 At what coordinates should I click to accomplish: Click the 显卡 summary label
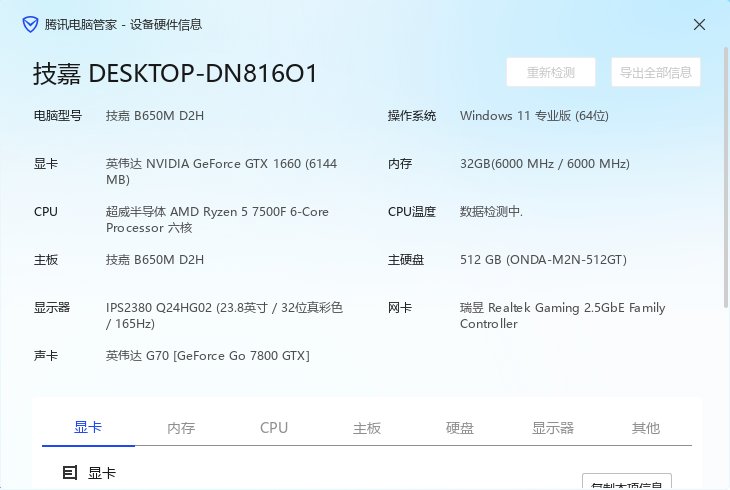click(x=46, y=163)
